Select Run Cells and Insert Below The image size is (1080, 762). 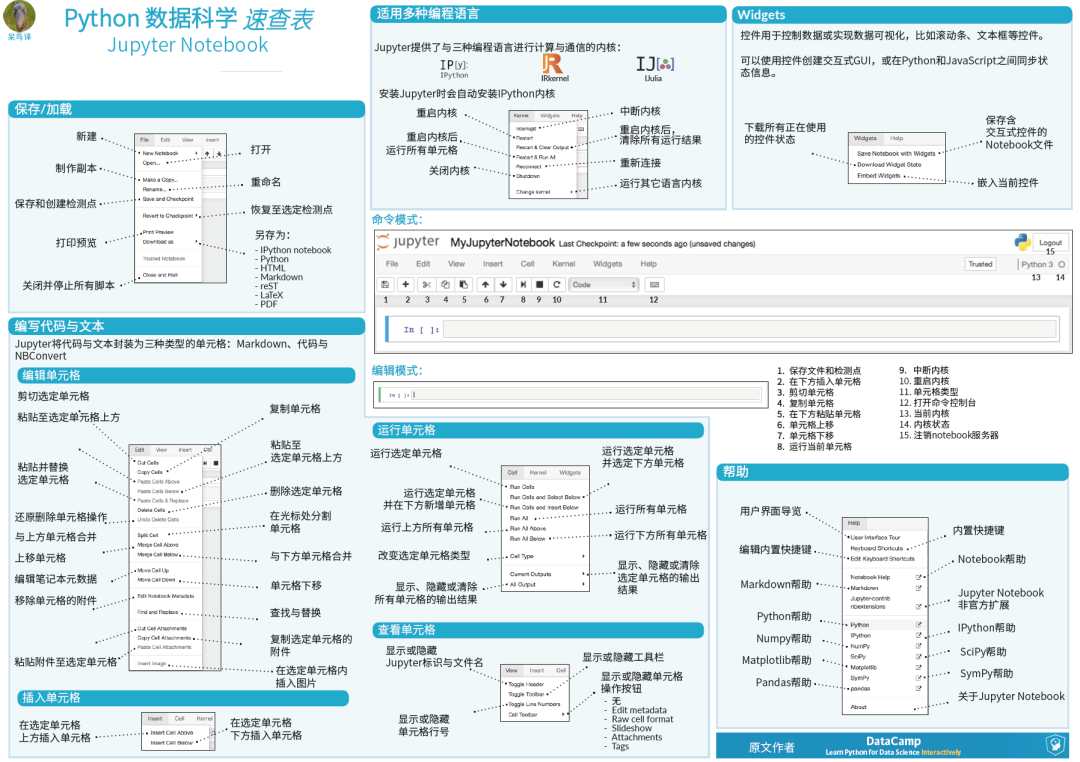click(544, 507)
